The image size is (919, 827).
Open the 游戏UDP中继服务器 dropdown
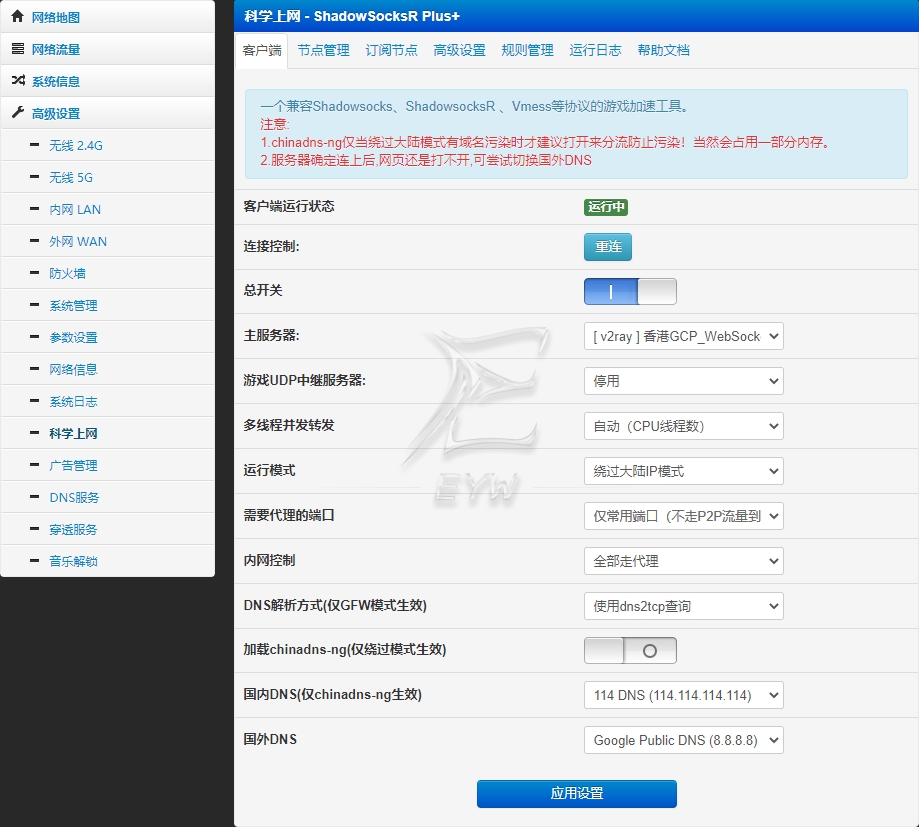pos(683,381)
